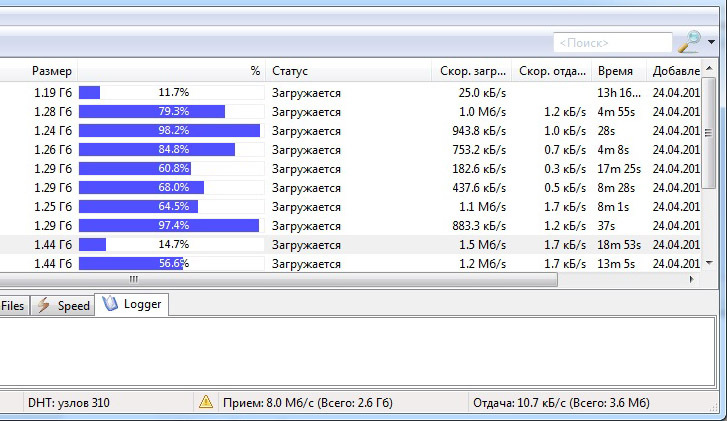Click the yellow network warning icon

[x=206, y=402]
